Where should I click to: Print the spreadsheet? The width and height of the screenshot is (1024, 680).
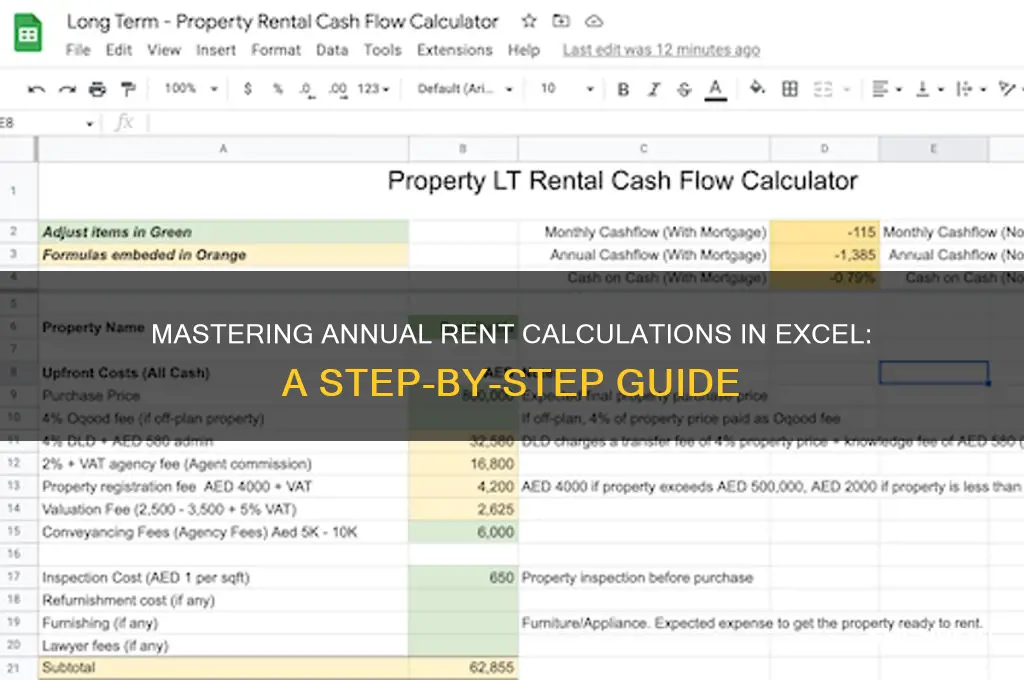[97, 89]
